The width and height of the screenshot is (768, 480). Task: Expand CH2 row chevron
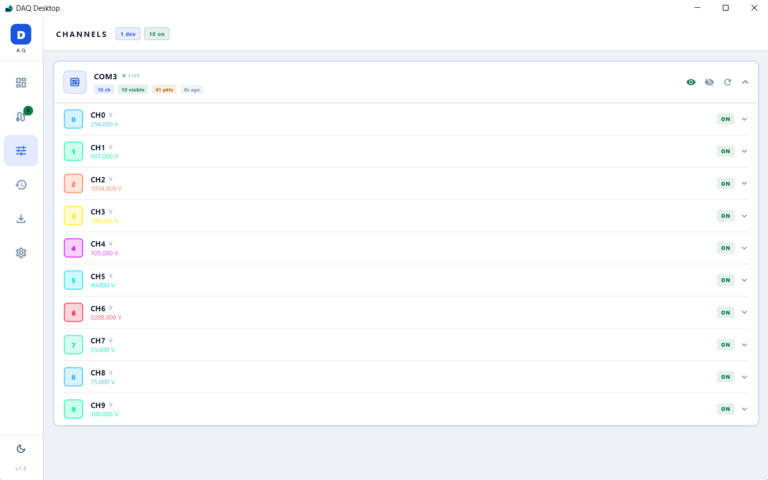tap(744, 184)
